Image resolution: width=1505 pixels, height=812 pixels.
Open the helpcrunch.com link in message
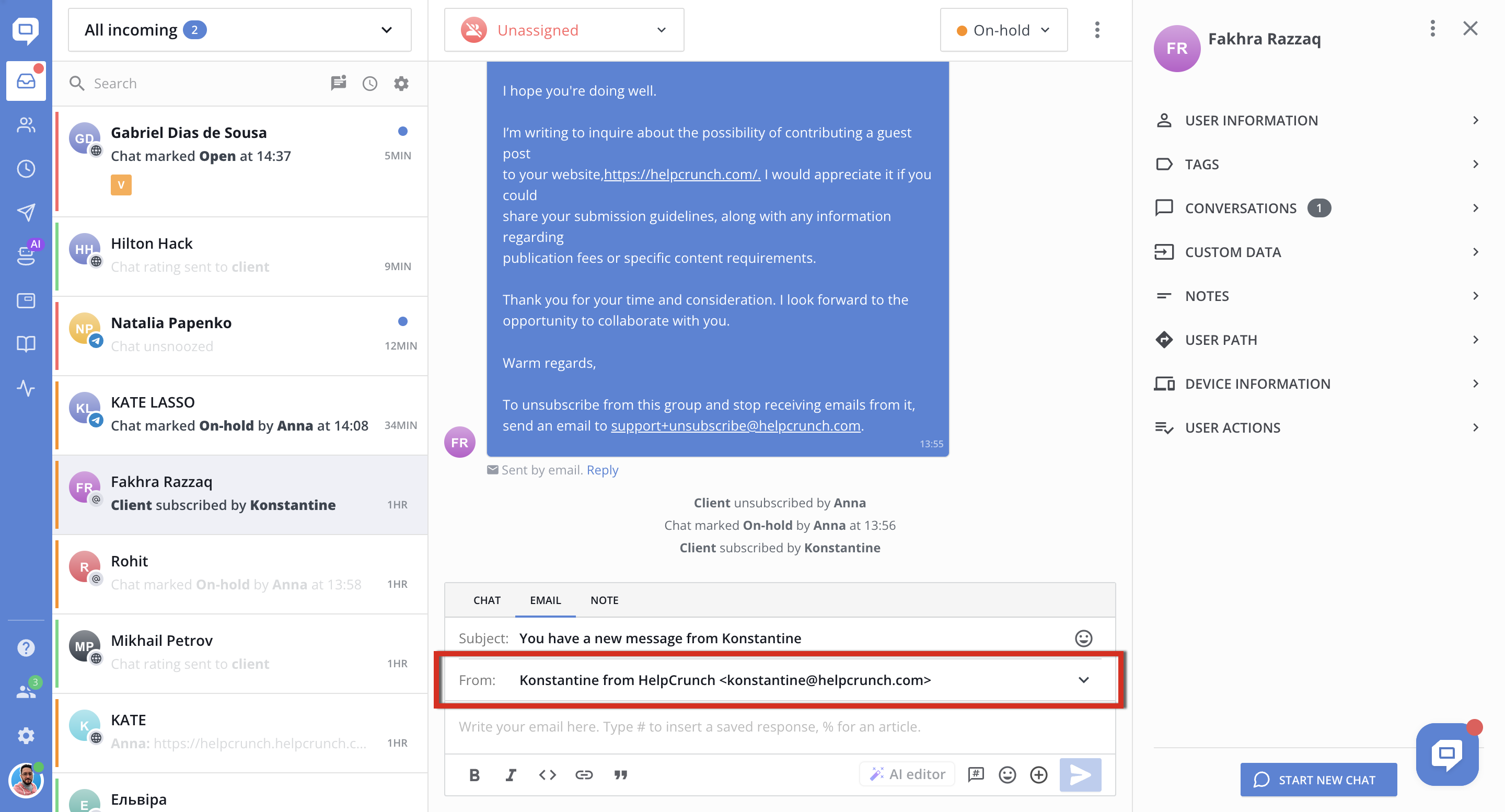(x=682, y=174)
